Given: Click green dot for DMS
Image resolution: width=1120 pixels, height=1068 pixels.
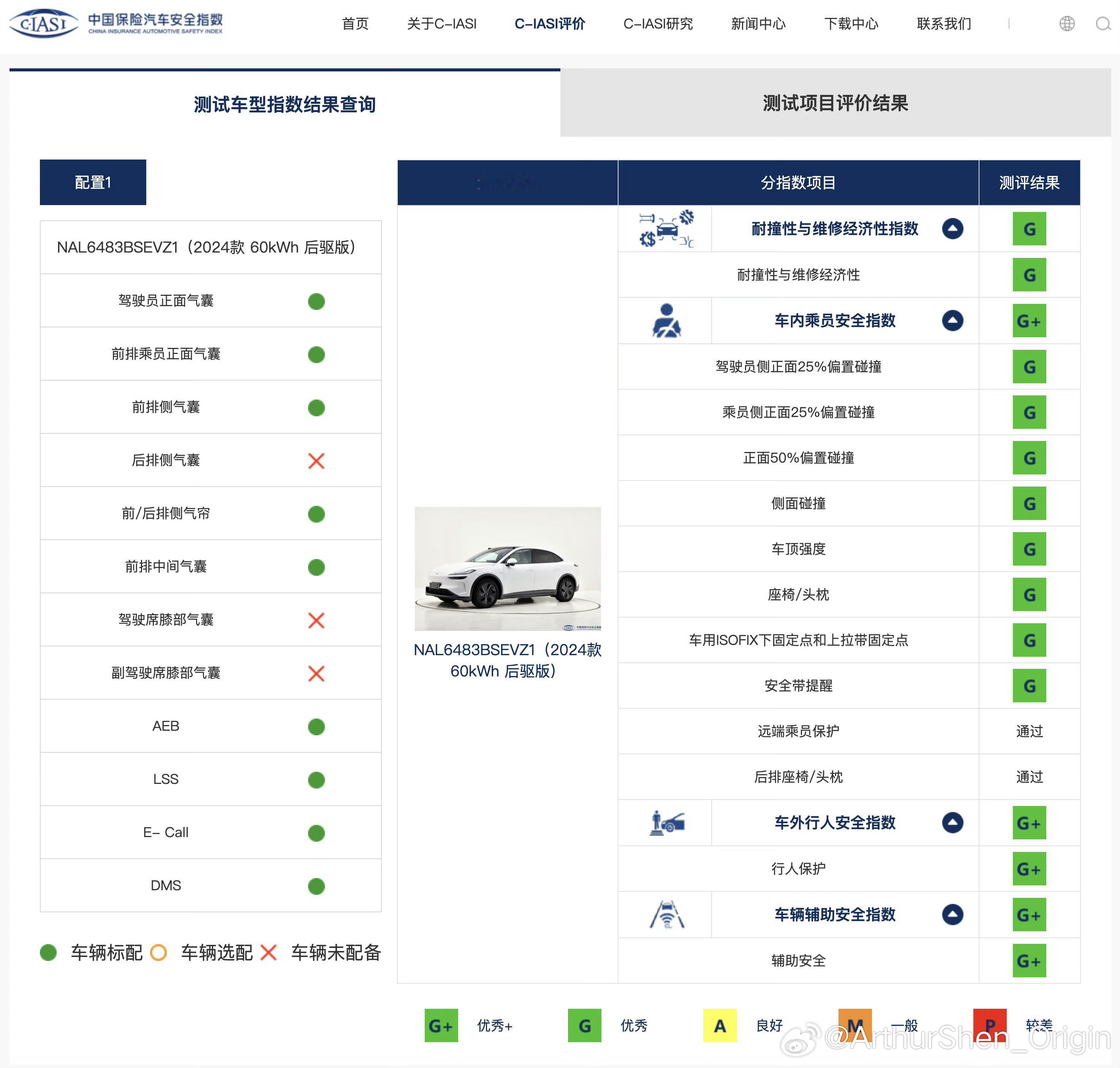Looking at the screenshot, I should click(x=316, y=886).
